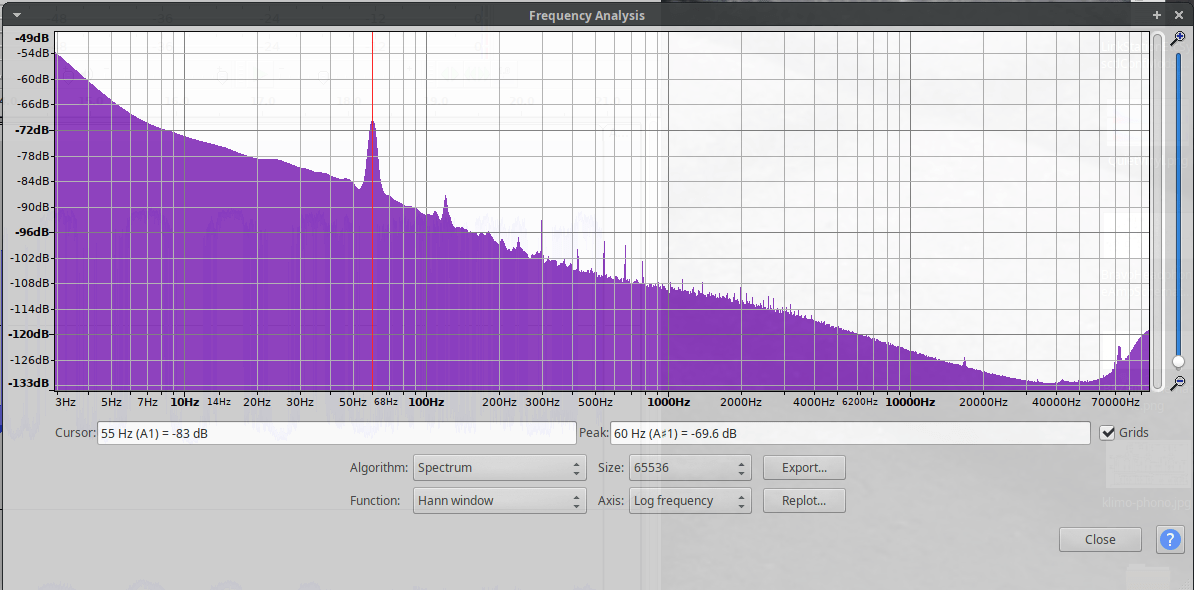Image resolution: width=1194 pixels, height=590 pixels.
Task: Click the Replot... button
Action: pyautogui.click(x=804, y=501)
